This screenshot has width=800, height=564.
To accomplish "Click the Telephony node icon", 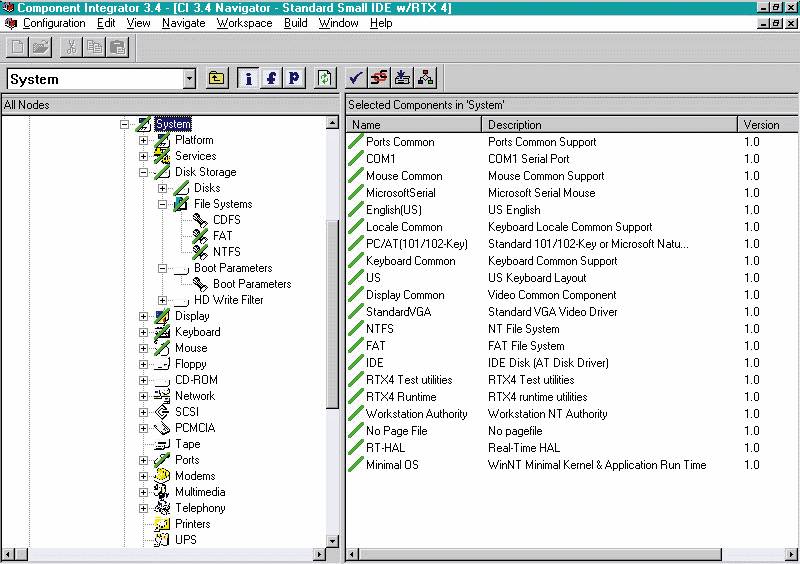I will [162, 508].
